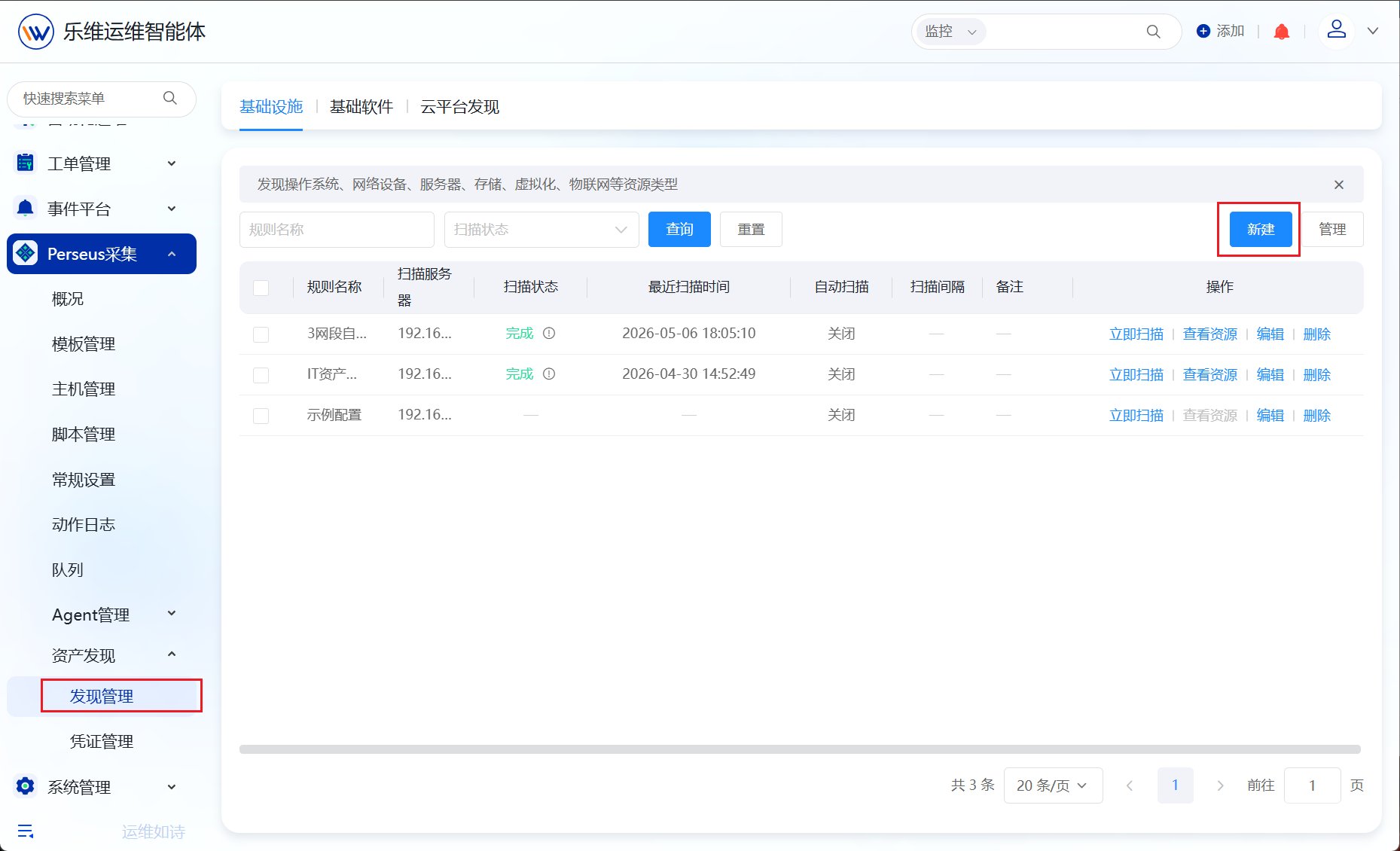Click the 事件平台 bell icon
This screenshot has width=1400, height=851.
(25, 208)
